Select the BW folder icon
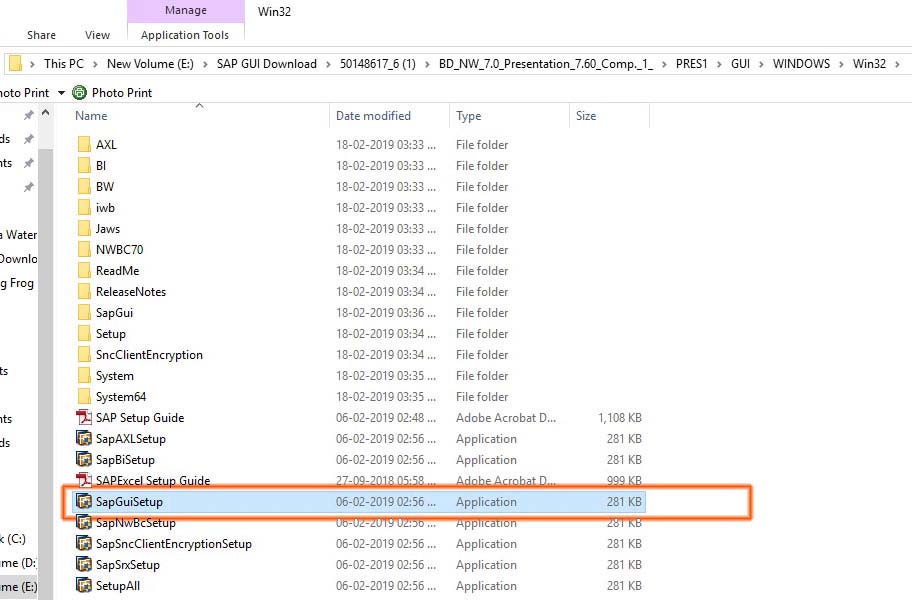Screen dimensions: 912x600 84,186
